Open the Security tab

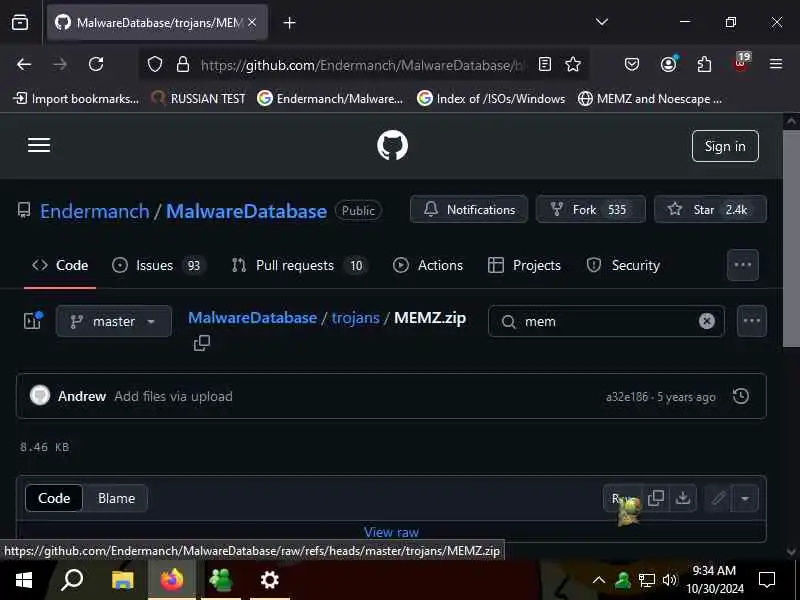623,265
